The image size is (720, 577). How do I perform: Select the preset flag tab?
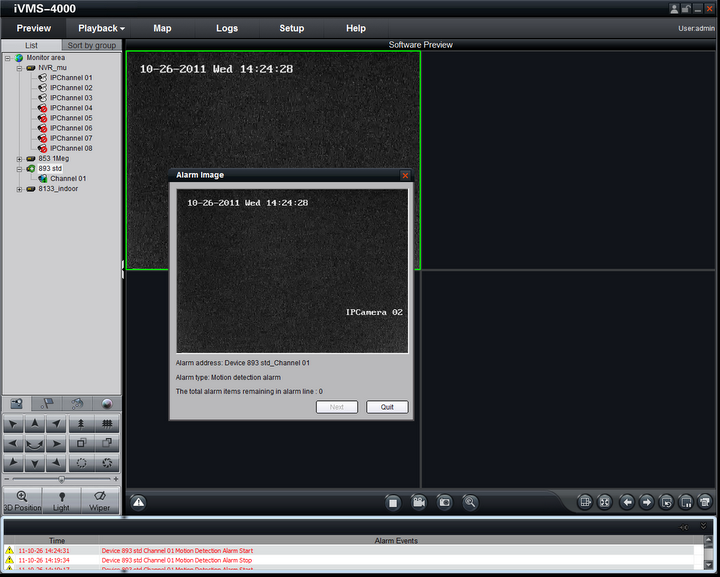pyautogui.click(x=47, y=404)
